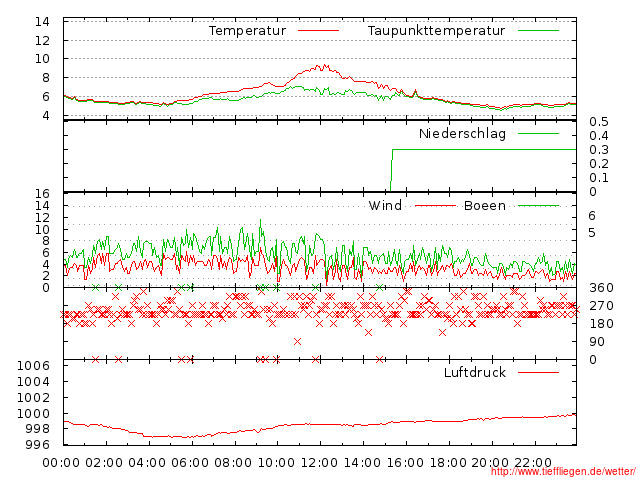Click the 1004 pressure axis label
Viewport: 640px width, 480px height.
pyautogui.click(x=33, y=382)
